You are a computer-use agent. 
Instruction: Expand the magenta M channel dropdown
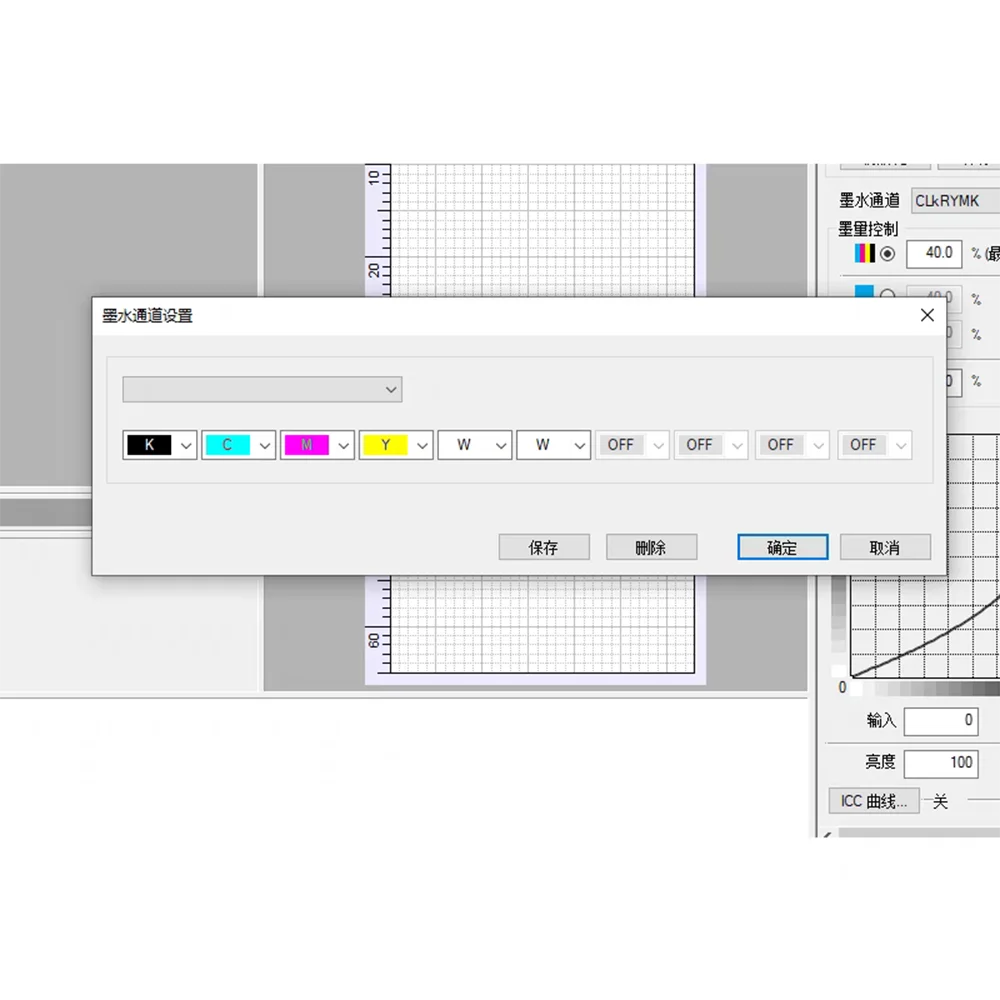point(344,446)
